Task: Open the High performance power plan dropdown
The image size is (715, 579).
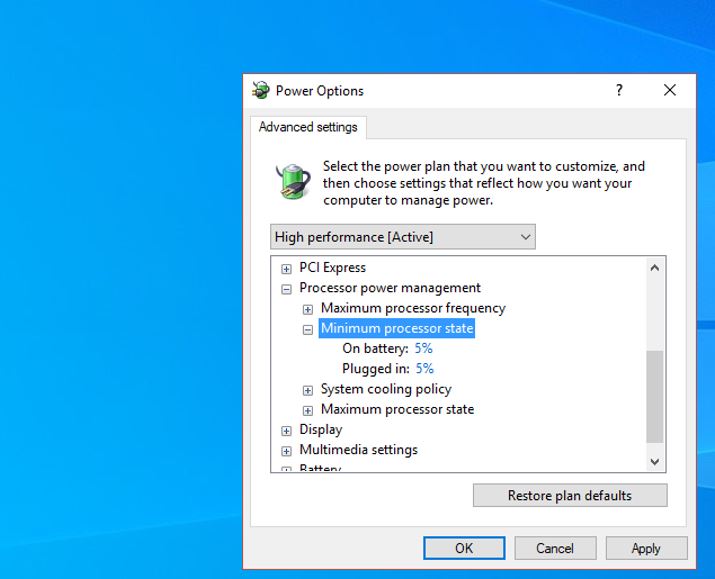Action: pyautogui.click(x=403, y=237)
